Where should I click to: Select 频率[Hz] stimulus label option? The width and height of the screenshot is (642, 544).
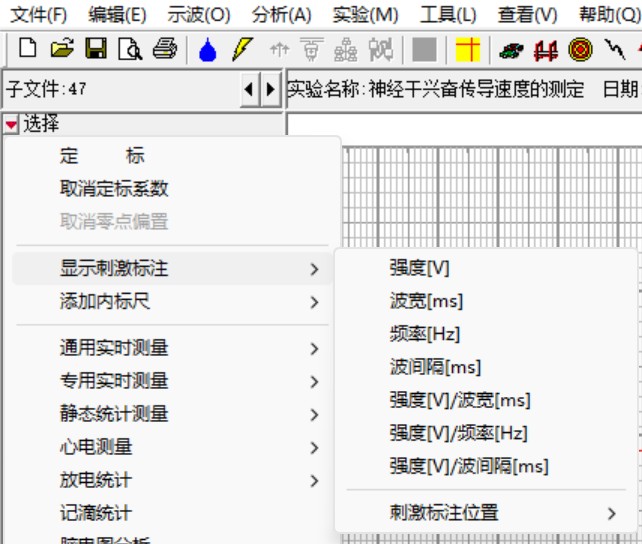(x=486, y=334)
